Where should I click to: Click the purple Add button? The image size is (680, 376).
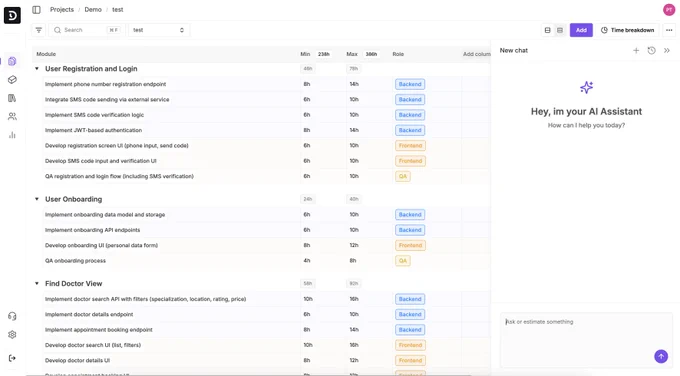coord(581,30)
